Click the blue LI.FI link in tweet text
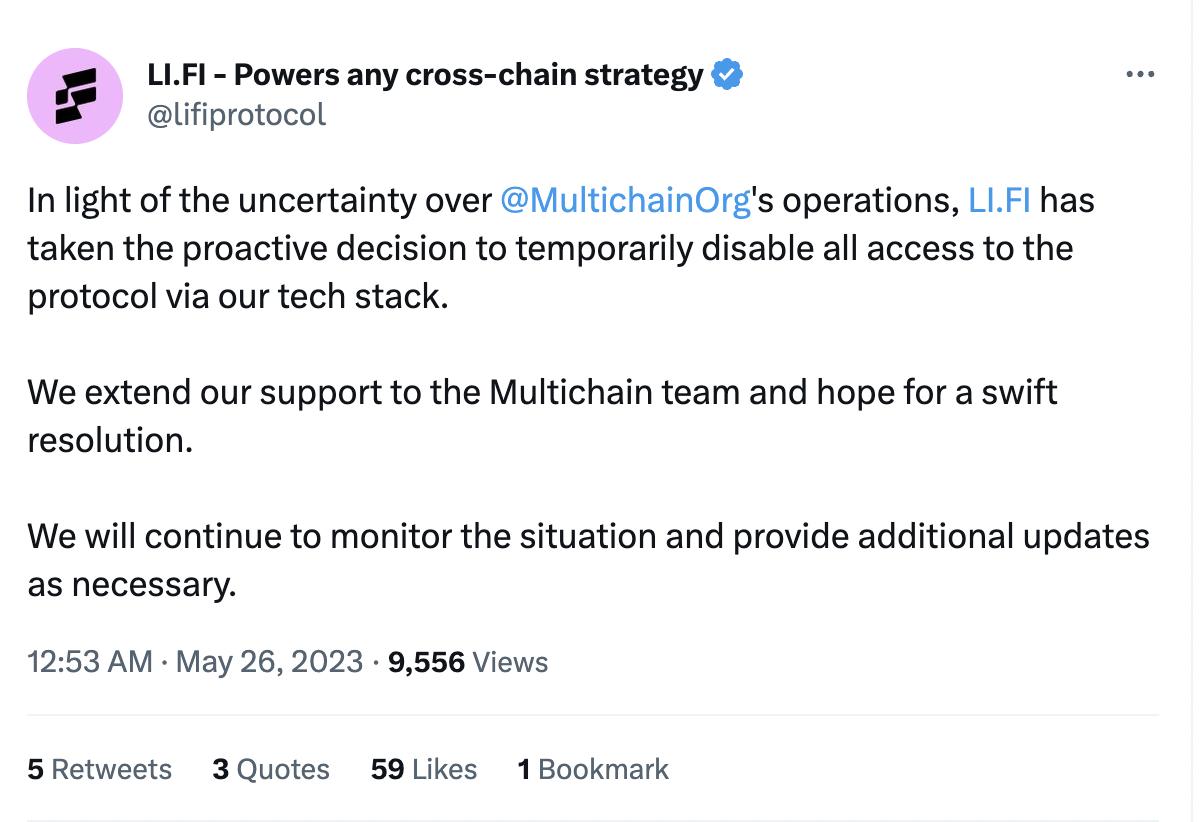 pyautogui.click(x=999, y=200)
